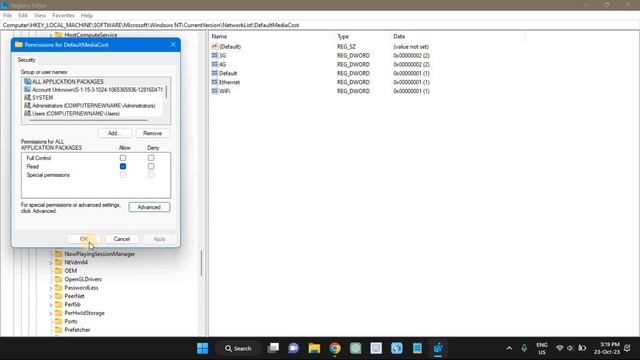Screen dimensions: 640x360
Task: Click the group list vertical scrollbar
Action: coord(166,92)
